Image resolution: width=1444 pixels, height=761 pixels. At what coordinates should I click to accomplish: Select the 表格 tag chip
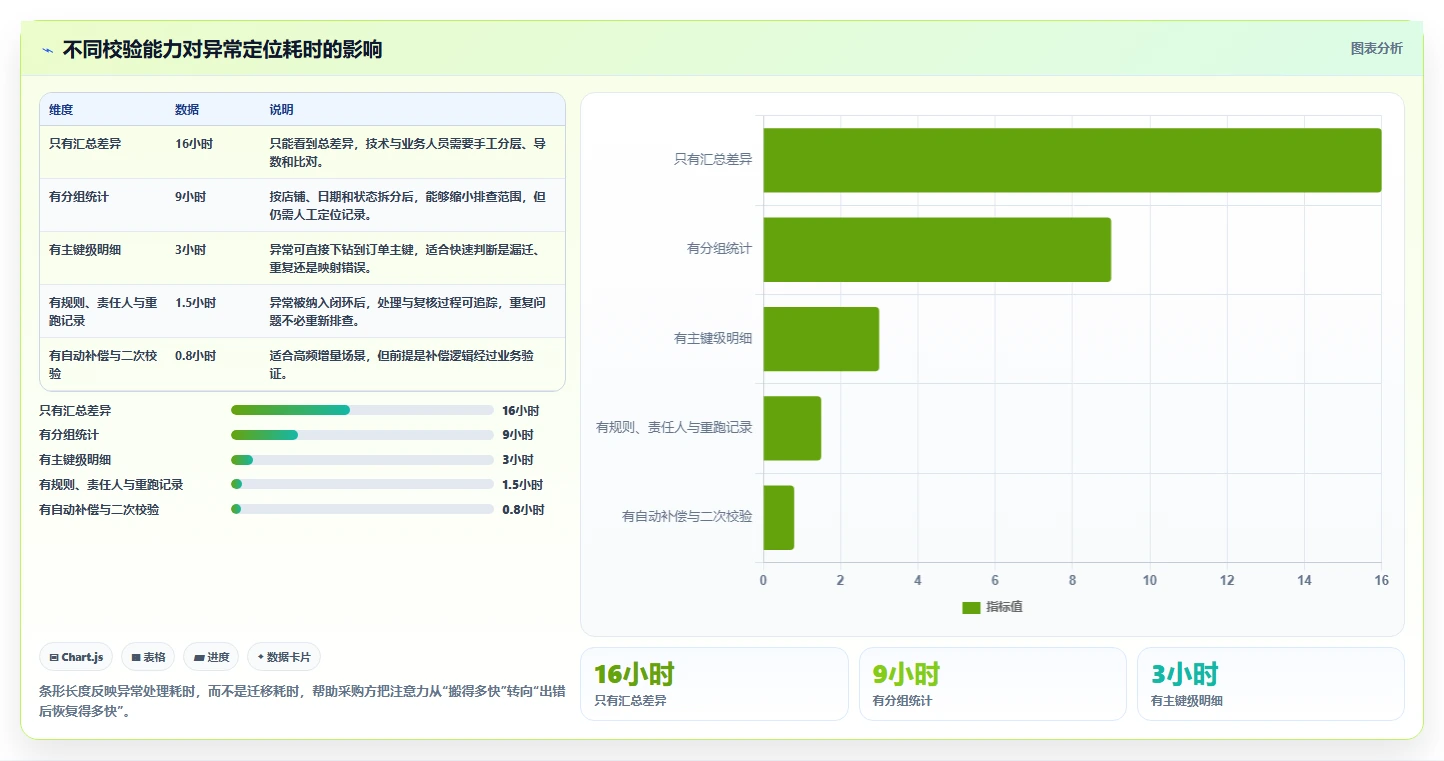[x=148, y=657]
